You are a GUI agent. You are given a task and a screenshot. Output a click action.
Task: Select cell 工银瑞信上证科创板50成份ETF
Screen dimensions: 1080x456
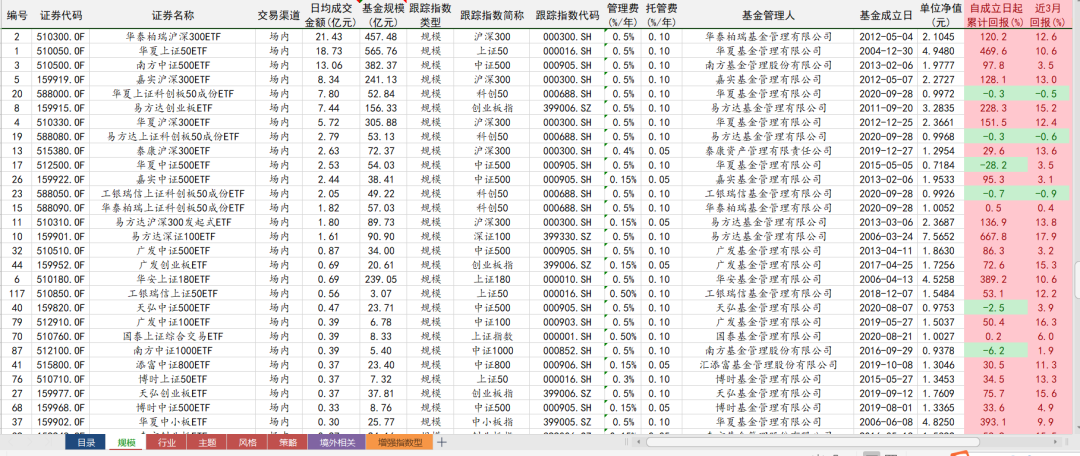pos(172,194)
